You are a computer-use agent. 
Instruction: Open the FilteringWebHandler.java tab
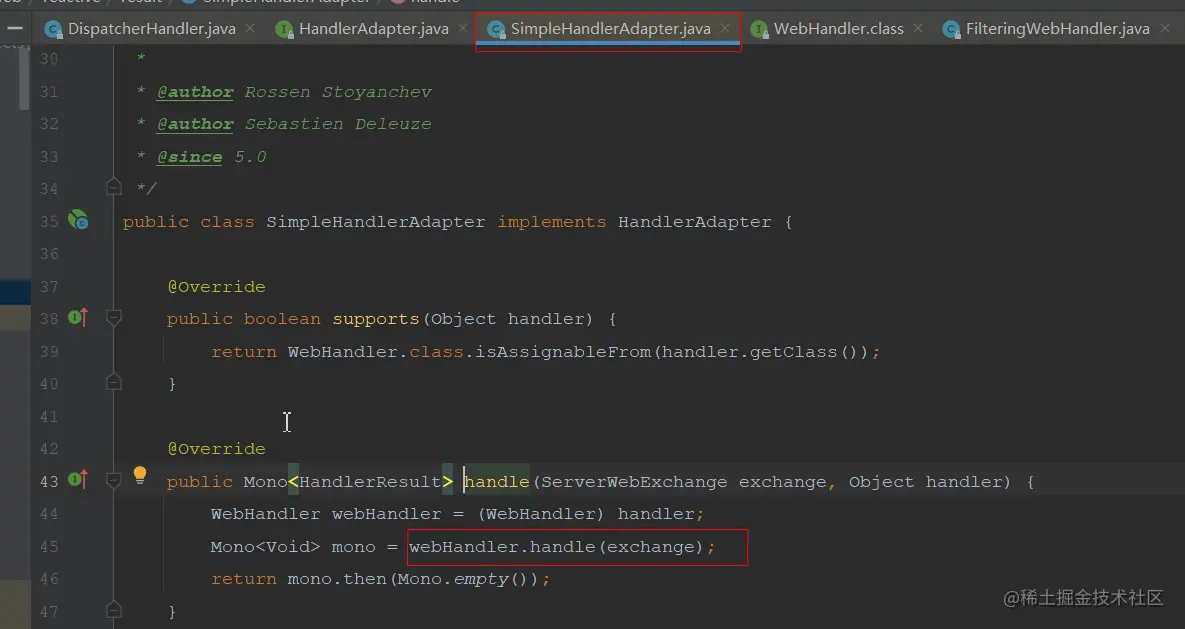tap(1057, 29)
